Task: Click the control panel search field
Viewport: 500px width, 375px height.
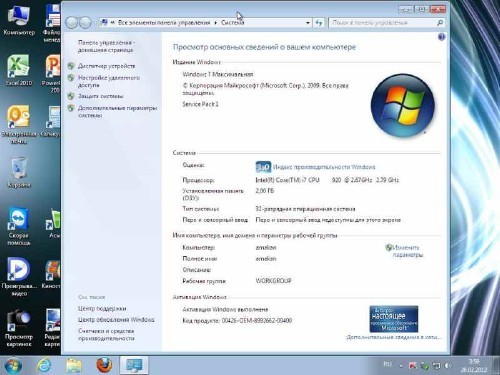Action: 383,23
